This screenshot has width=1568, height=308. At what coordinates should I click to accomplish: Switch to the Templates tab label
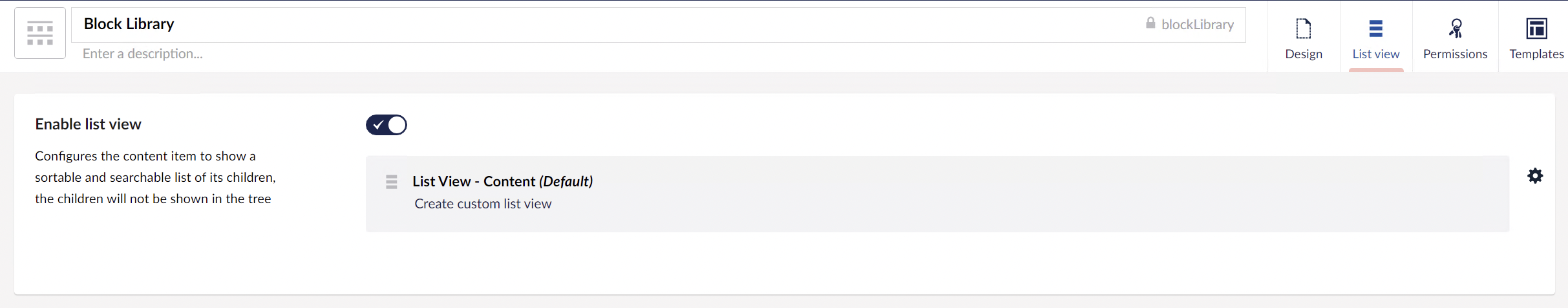[x=1536, y=54]
